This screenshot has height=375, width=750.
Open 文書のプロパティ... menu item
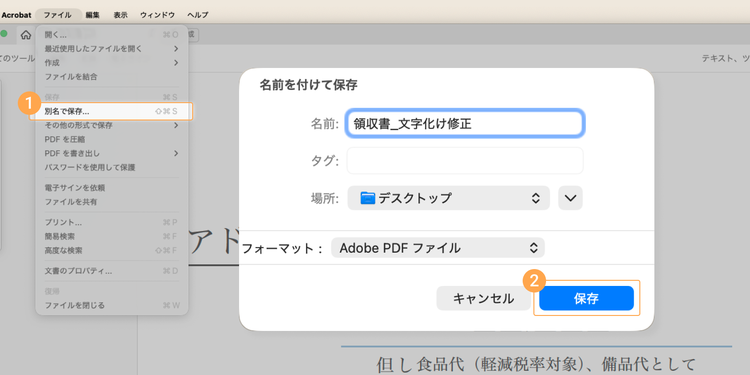click(x=112, y=271)
